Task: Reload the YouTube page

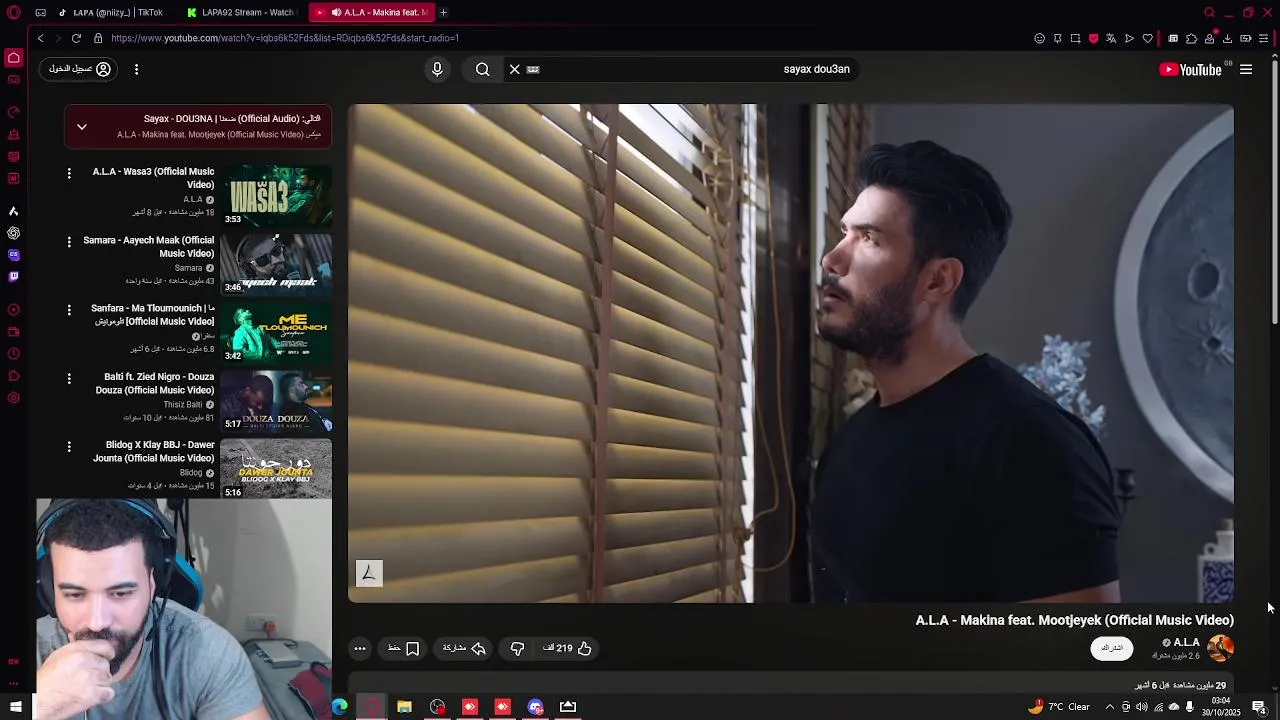Action: (x=76, y=38)
